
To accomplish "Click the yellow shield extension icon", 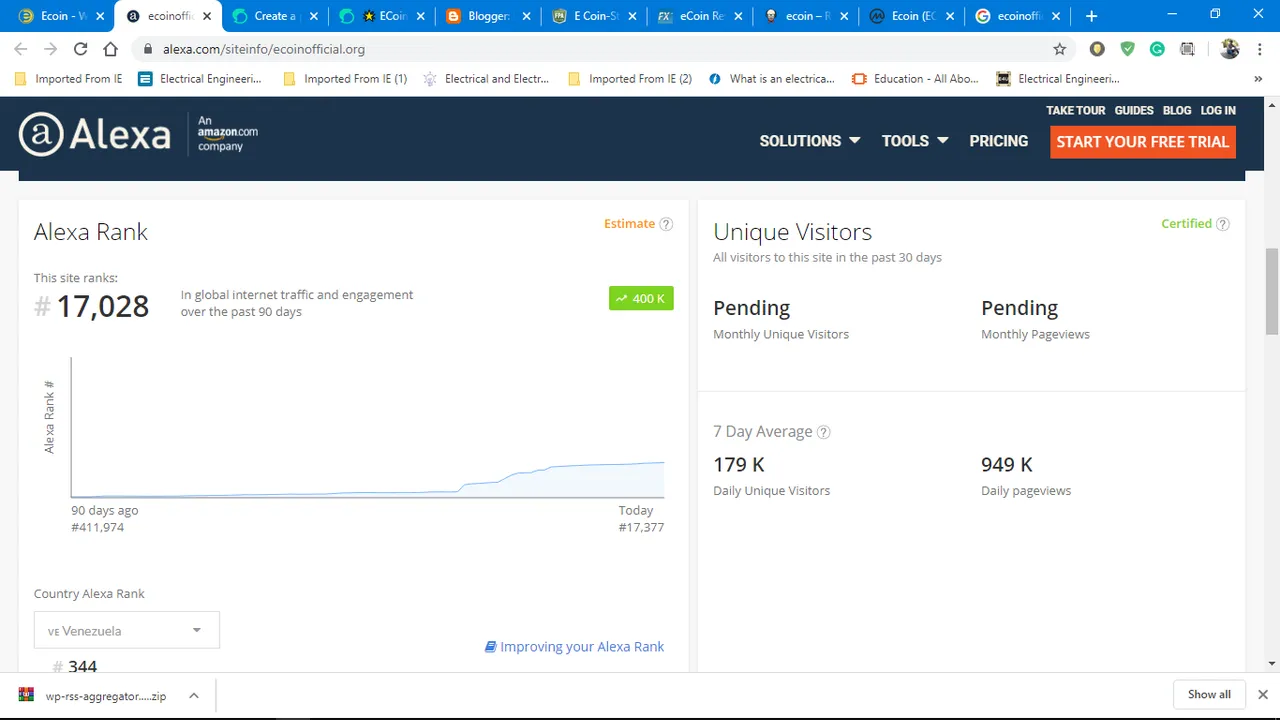I will coord(1098,49).
